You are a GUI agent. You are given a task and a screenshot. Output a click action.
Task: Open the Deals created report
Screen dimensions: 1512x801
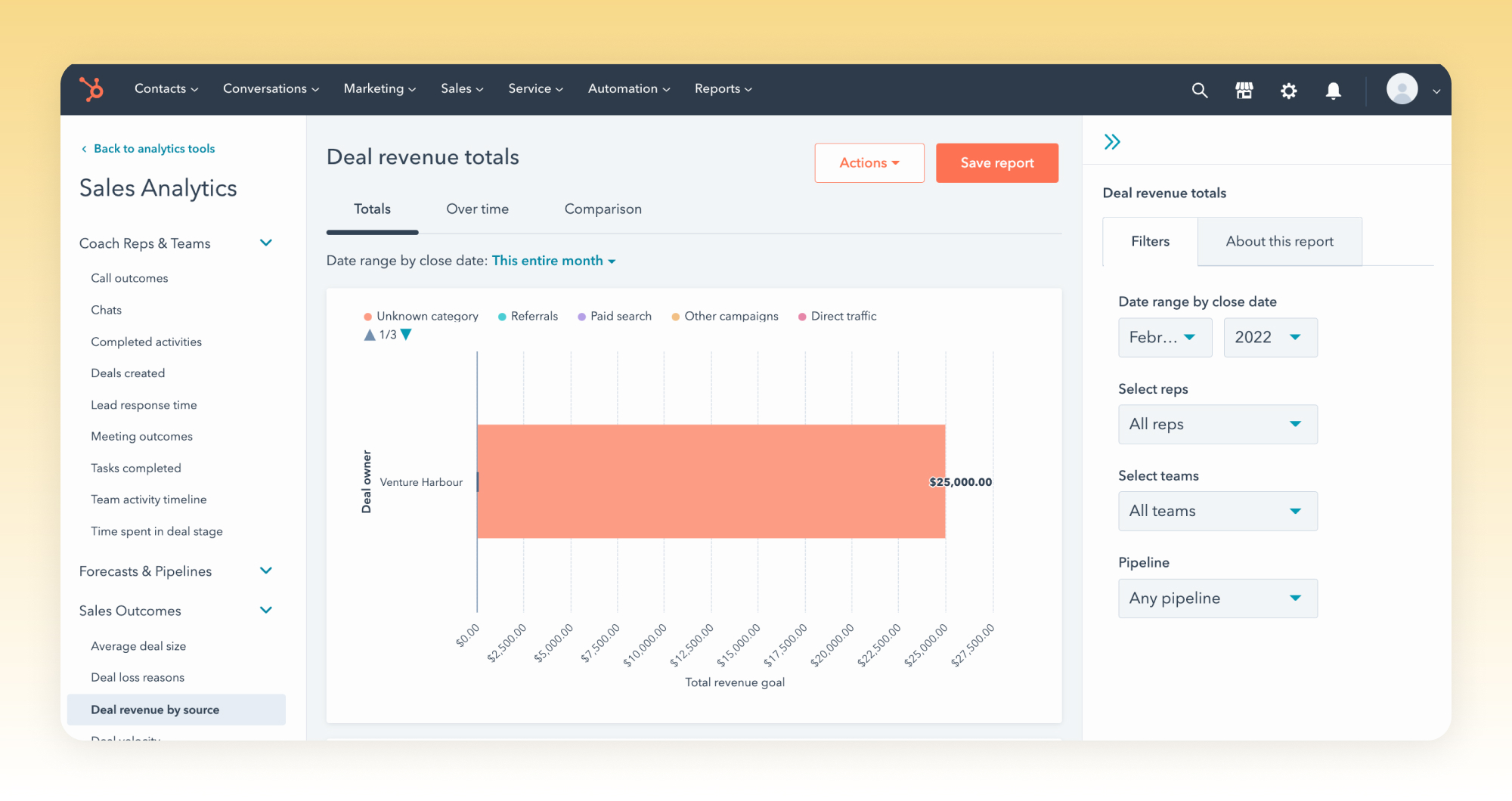[x=128, y=373]
